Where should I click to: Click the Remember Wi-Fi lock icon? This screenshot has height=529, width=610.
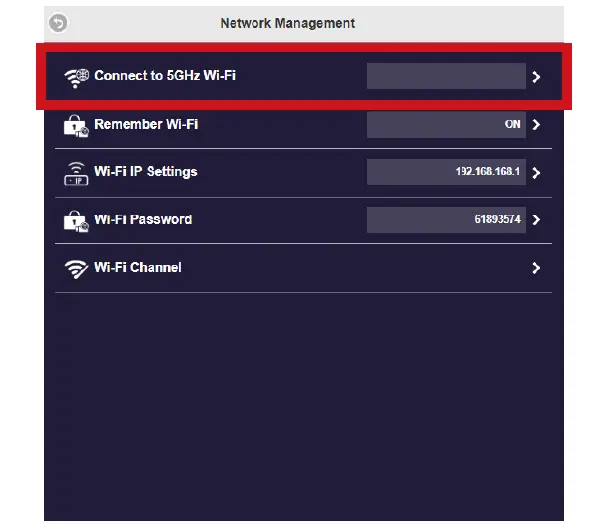tap(76, 125)
